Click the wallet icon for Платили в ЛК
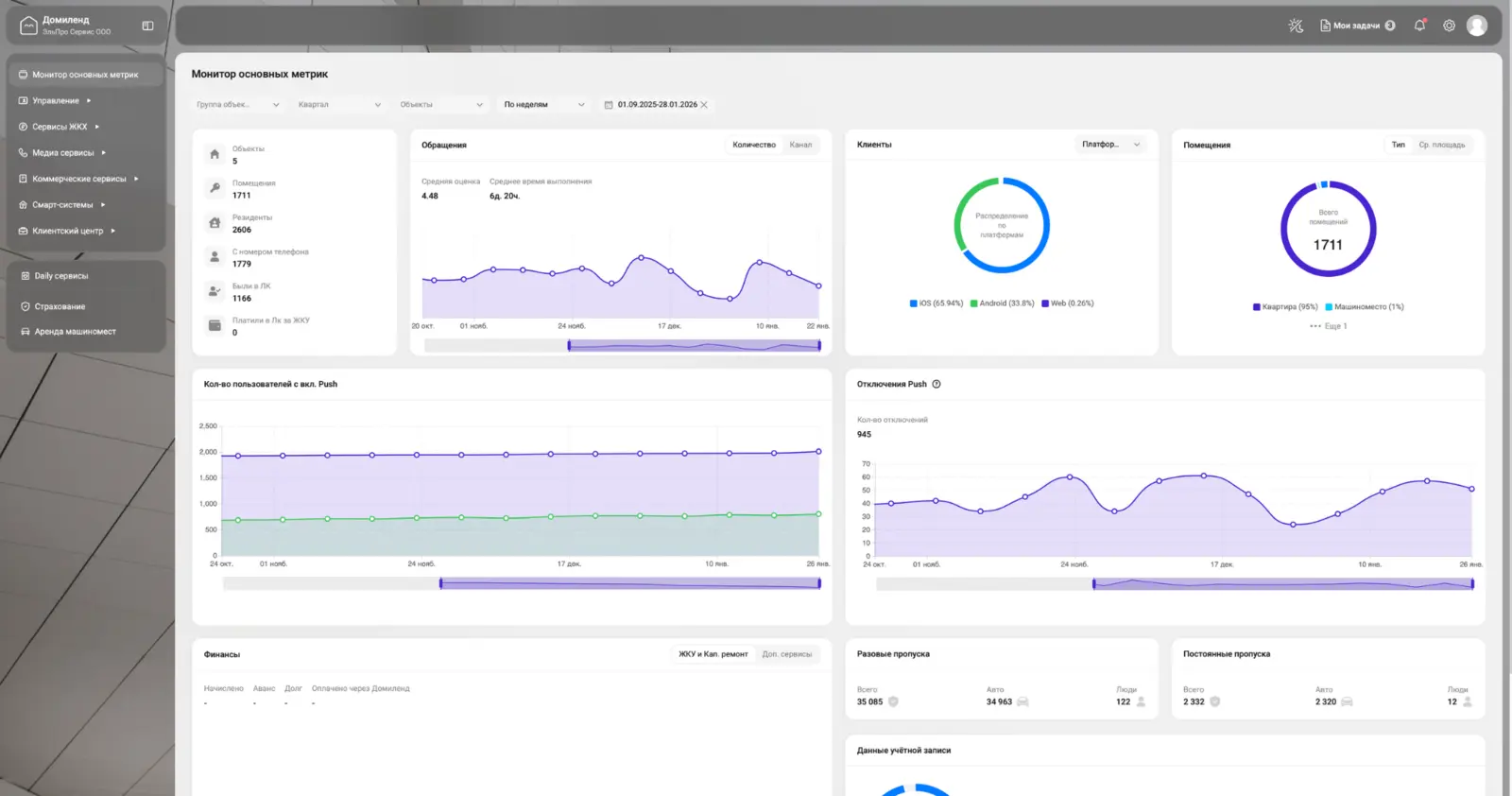The width and height of the screenshot is (1512, 796). click(x=215, y=325)
